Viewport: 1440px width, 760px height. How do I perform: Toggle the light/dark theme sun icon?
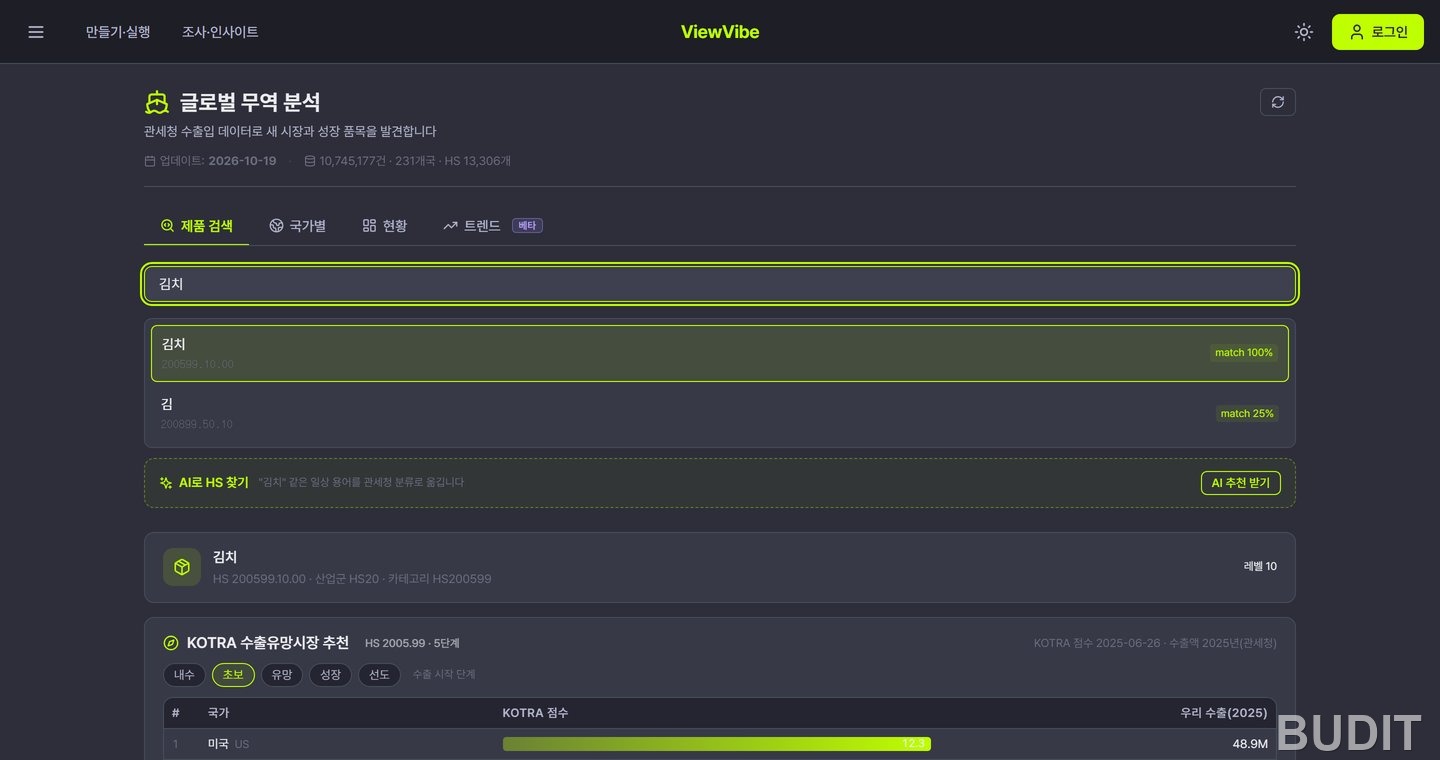(x=1303, y=32)
